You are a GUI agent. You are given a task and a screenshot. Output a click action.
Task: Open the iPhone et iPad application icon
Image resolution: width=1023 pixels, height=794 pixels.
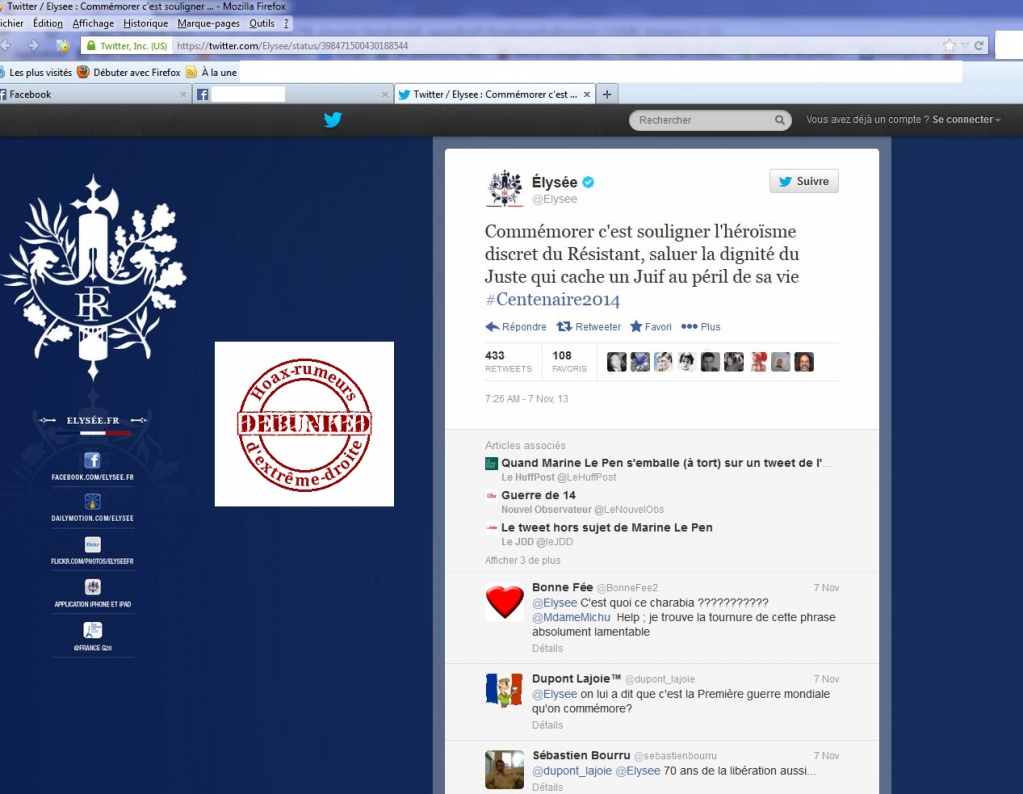point(93,587)
